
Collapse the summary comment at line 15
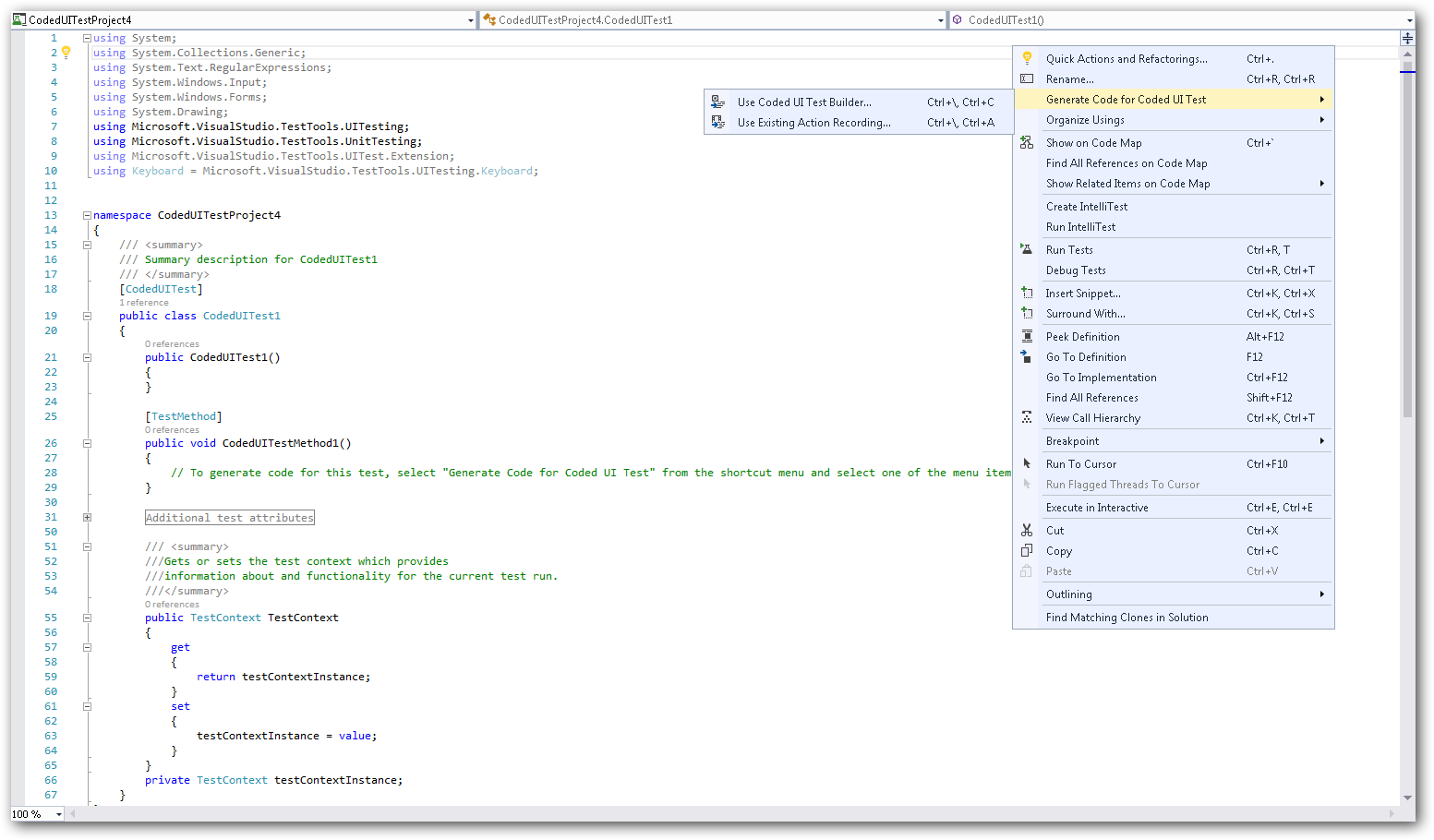87,245
